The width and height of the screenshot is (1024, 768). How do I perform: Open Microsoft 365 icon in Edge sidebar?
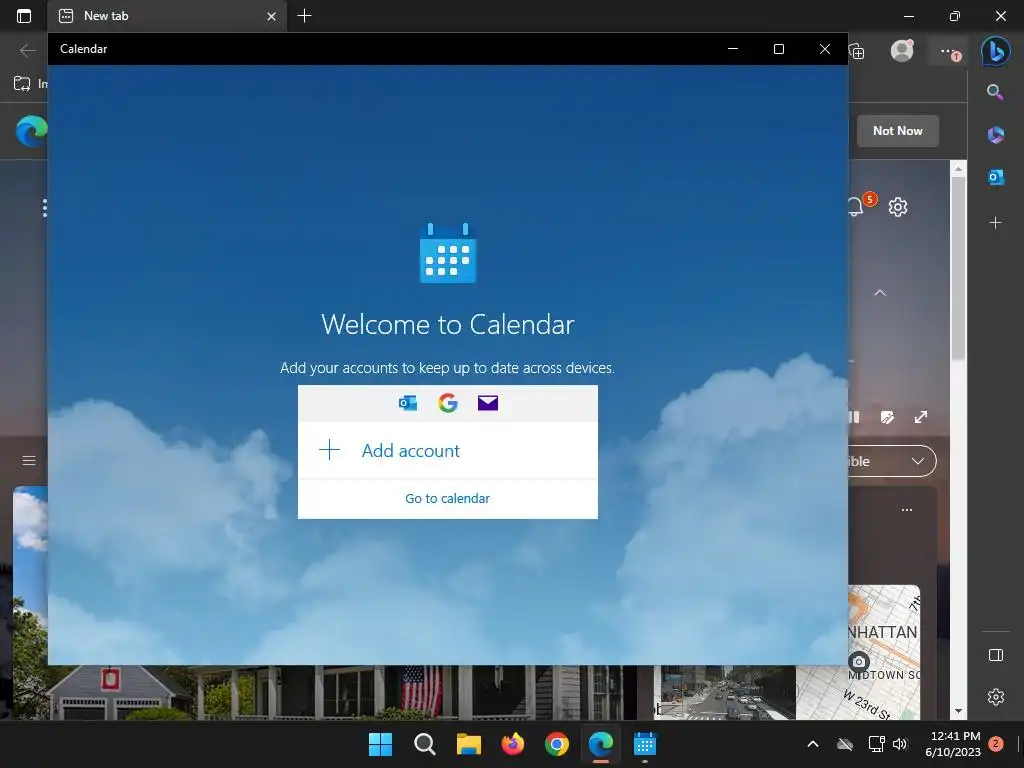[x=995, y=135]
